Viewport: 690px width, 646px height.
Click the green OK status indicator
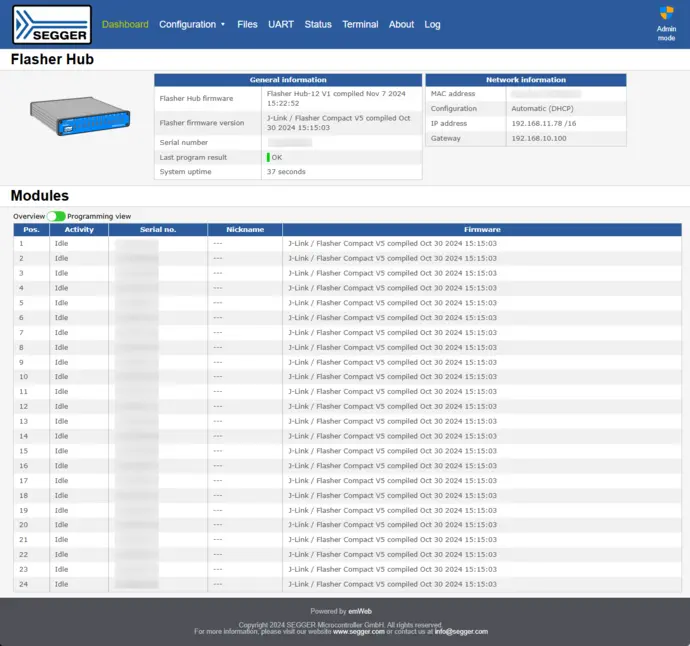tap(269, 157)
